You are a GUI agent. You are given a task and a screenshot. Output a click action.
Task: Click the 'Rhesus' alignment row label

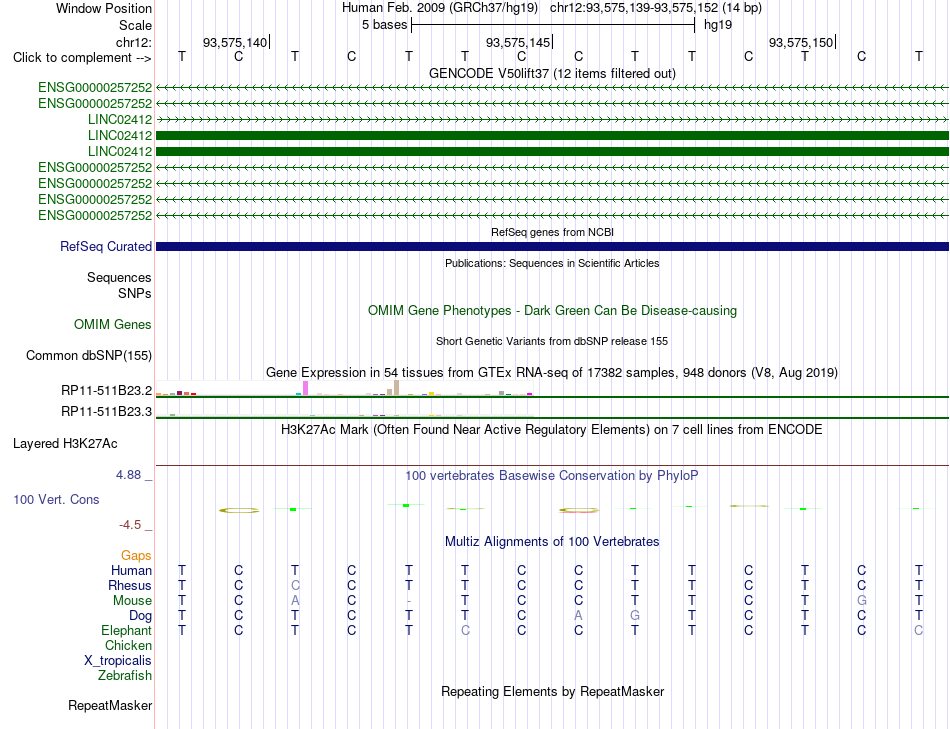[x=130, y=585]
